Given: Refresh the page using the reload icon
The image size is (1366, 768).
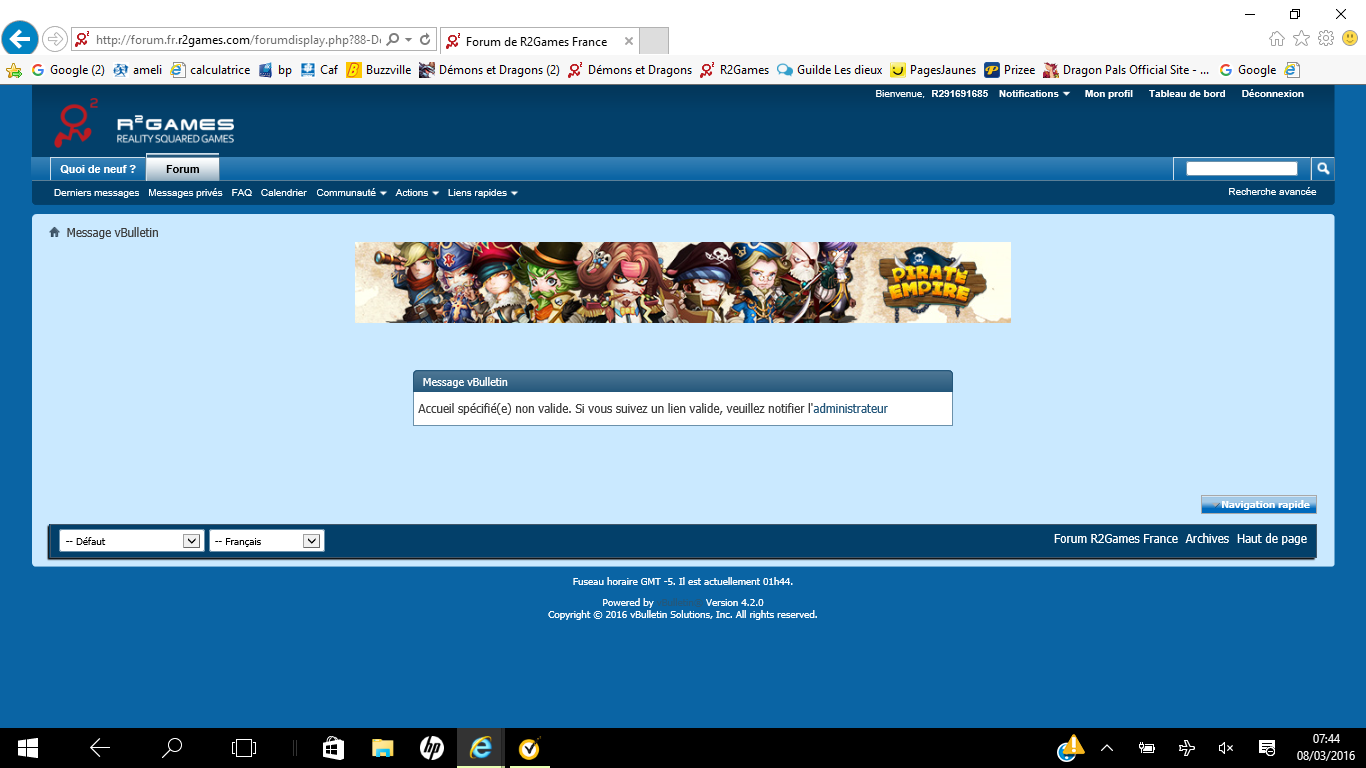Looking at the screenshot, I should pyautogui.click(x=425, y=40).
